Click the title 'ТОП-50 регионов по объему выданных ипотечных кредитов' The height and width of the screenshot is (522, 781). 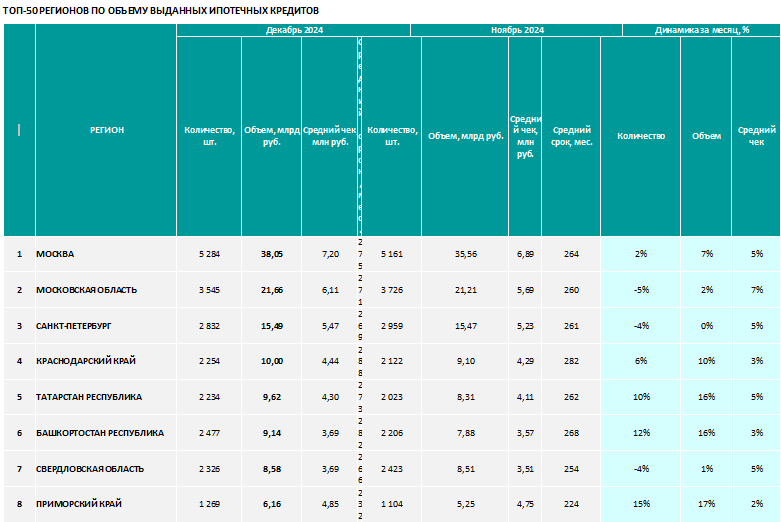(161, 10)
